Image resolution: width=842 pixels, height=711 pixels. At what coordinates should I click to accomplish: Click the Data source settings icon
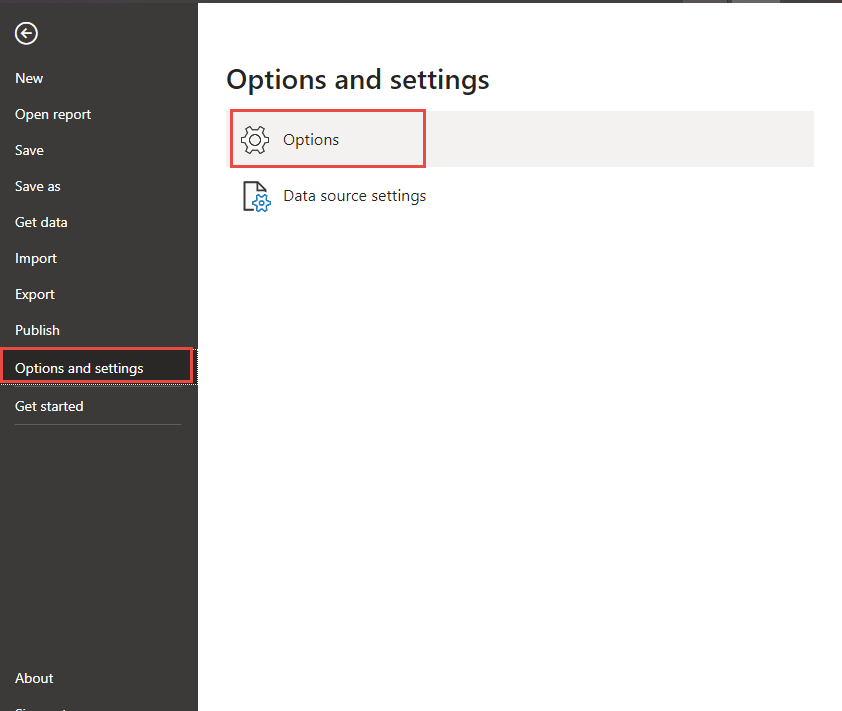pyautogui.click(x=255, y=196)
